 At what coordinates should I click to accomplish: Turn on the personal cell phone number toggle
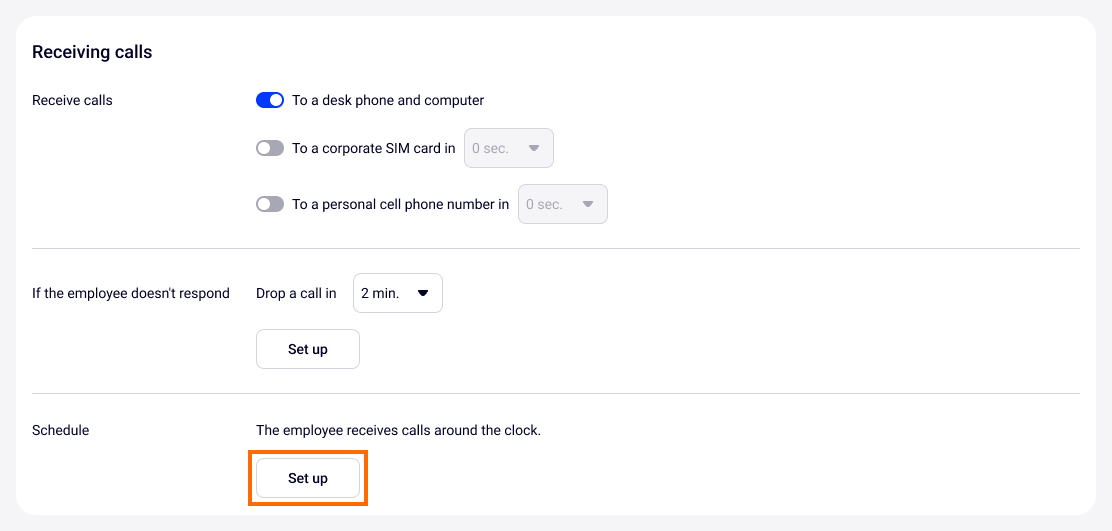270,204
